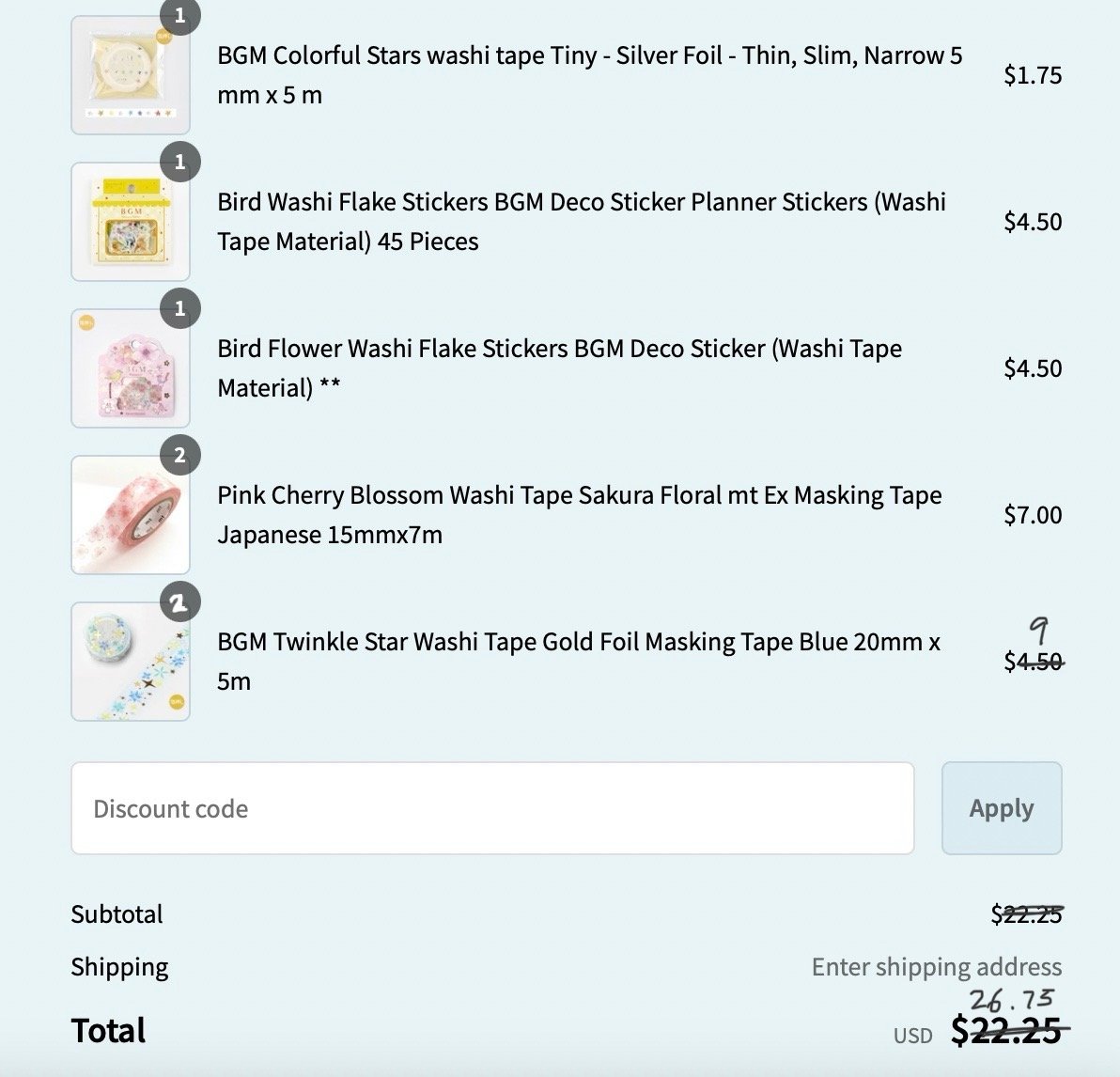Select the Pink Cherry Blossom tape thumbnail
Screen dimensions: 1120x1077
131,515
